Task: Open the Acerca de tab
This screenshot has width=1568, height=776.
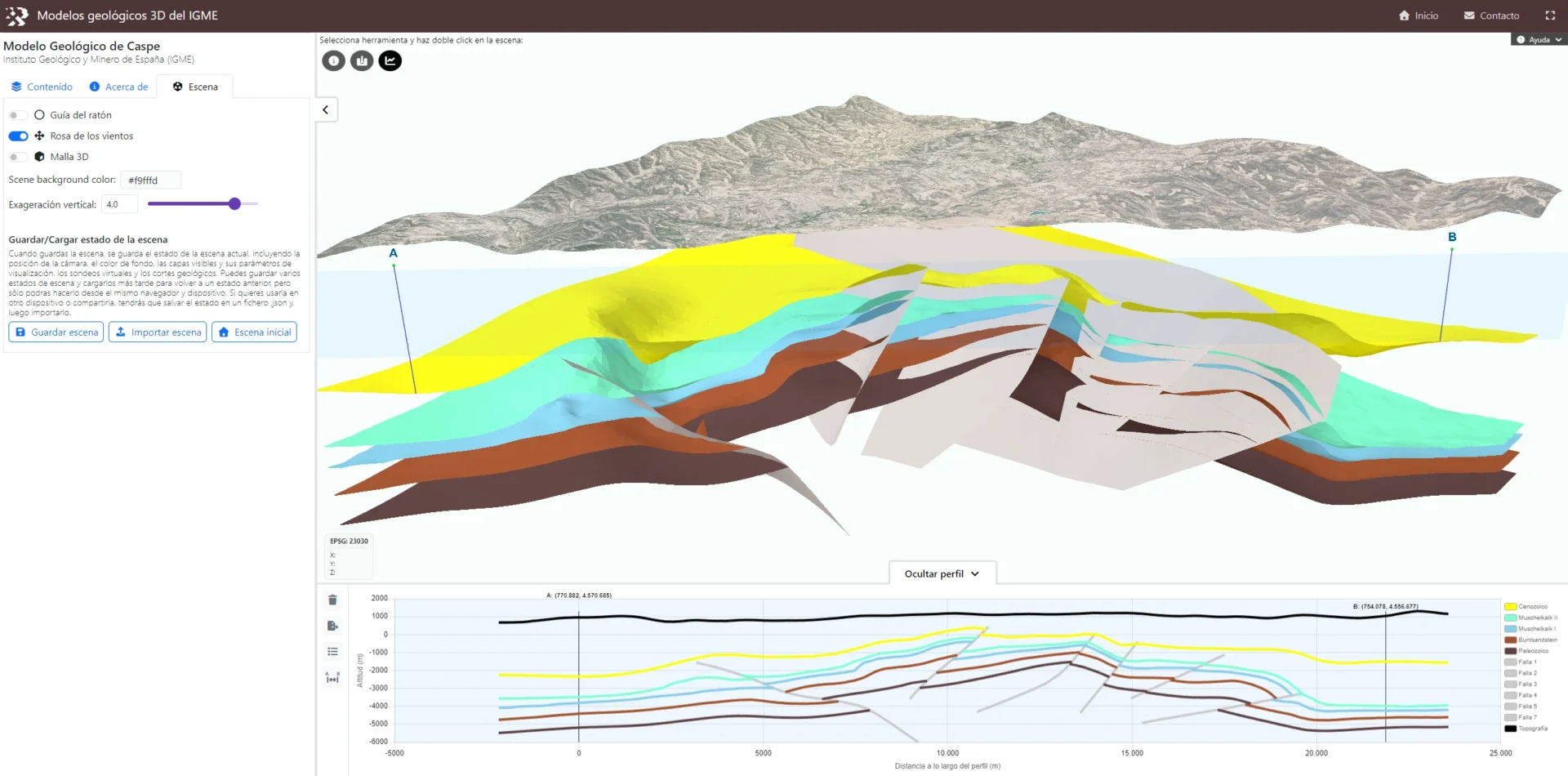Action: [x=119, y=87]
